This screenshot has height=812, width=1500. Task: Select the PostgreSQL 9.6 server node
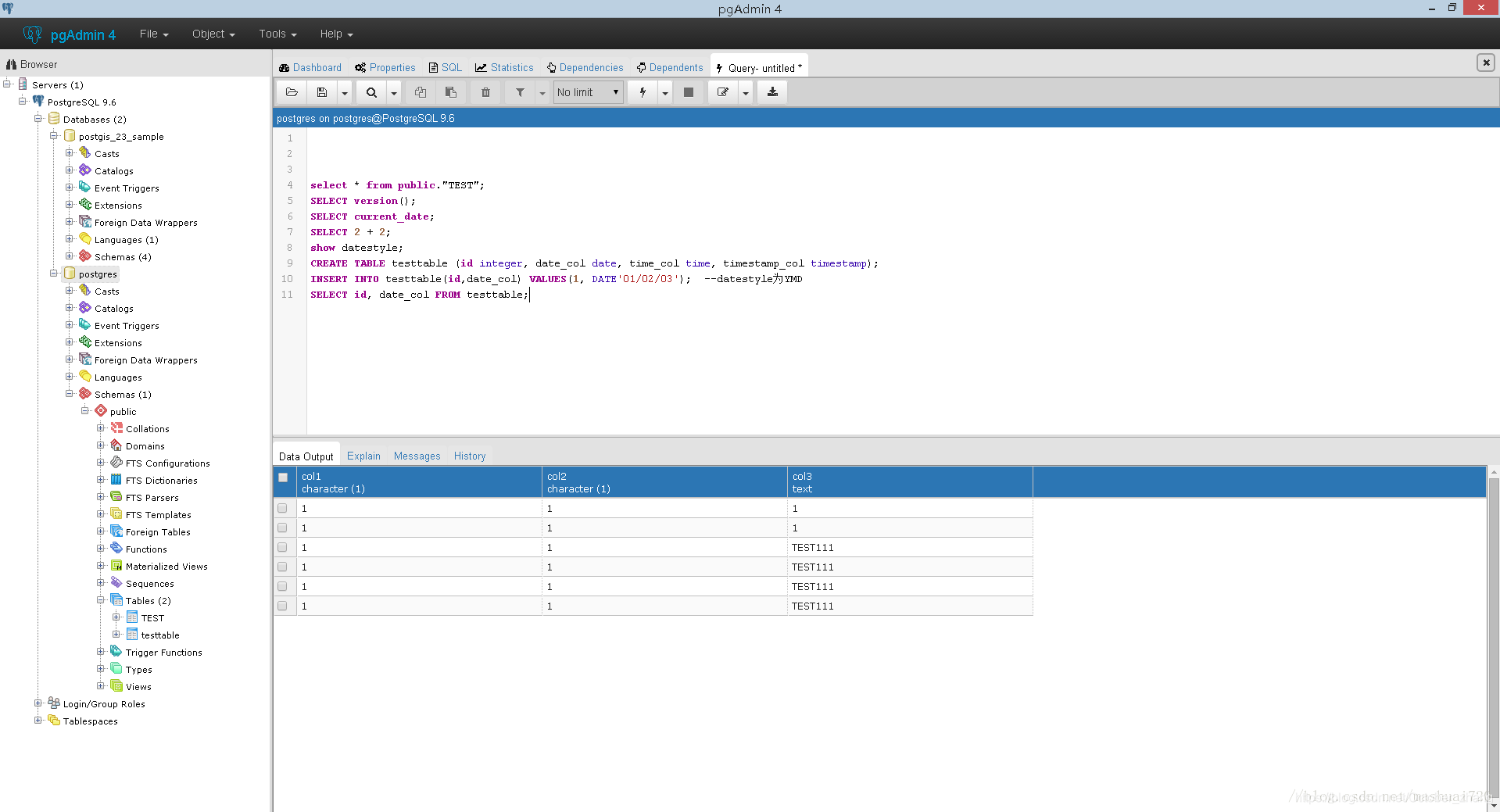pos(81,102)
